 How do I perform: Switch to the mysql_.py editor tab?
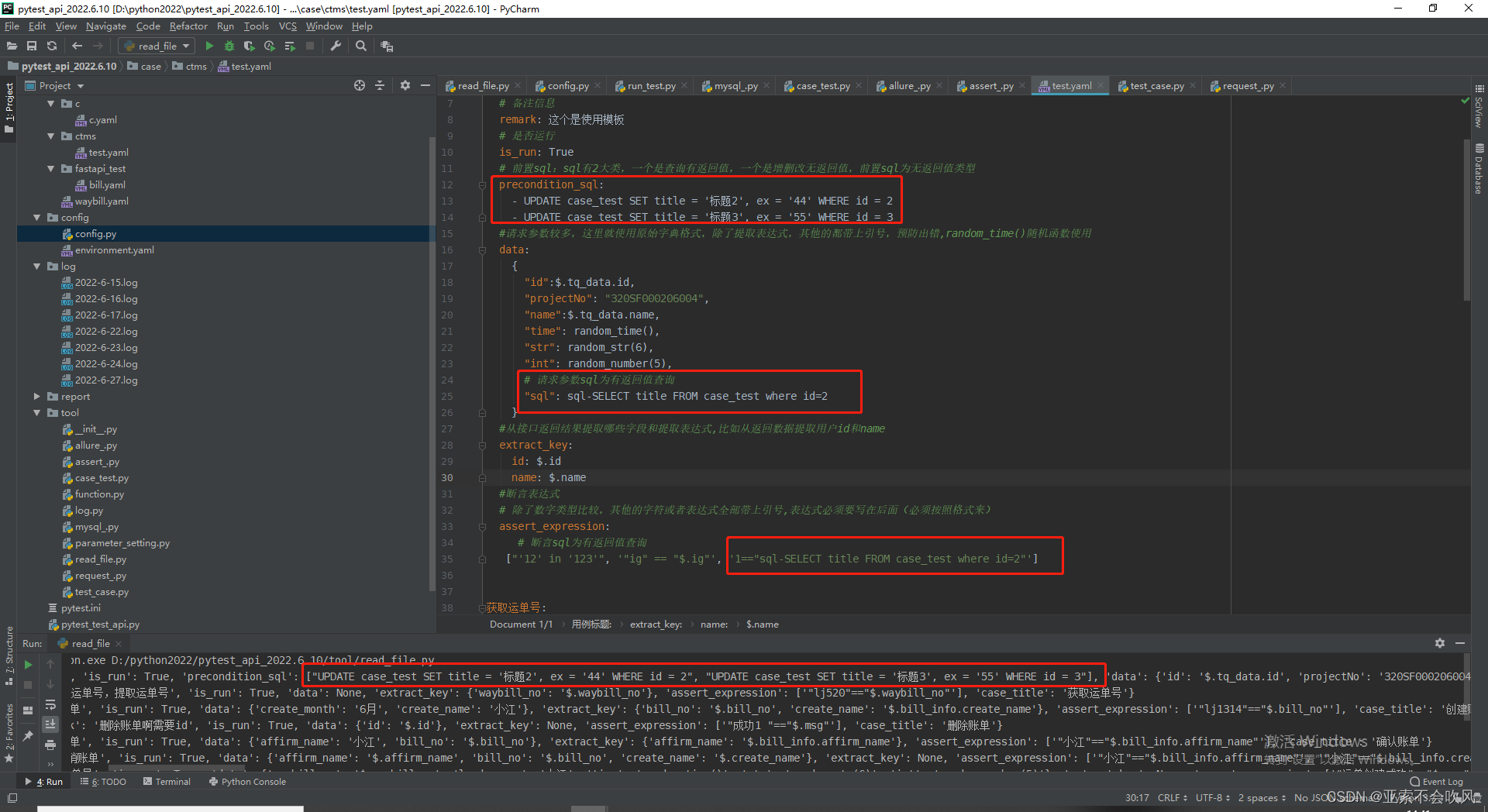[x=735, y=86]
